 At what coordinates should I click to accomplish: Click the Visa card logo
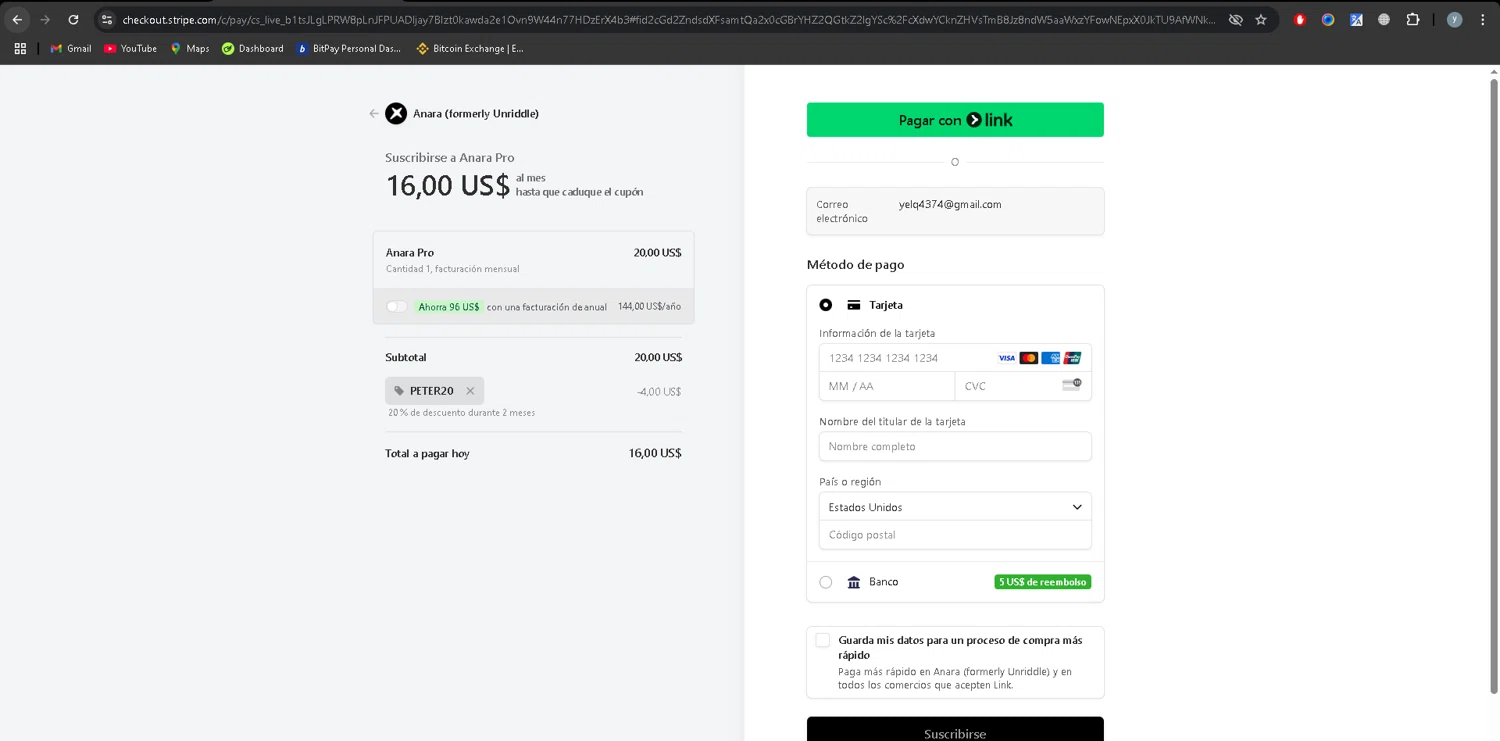(x=1007, y=358)
